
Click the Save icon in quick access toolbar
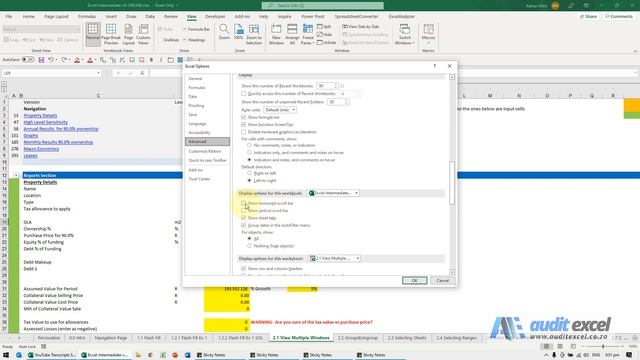pos(41,60)
